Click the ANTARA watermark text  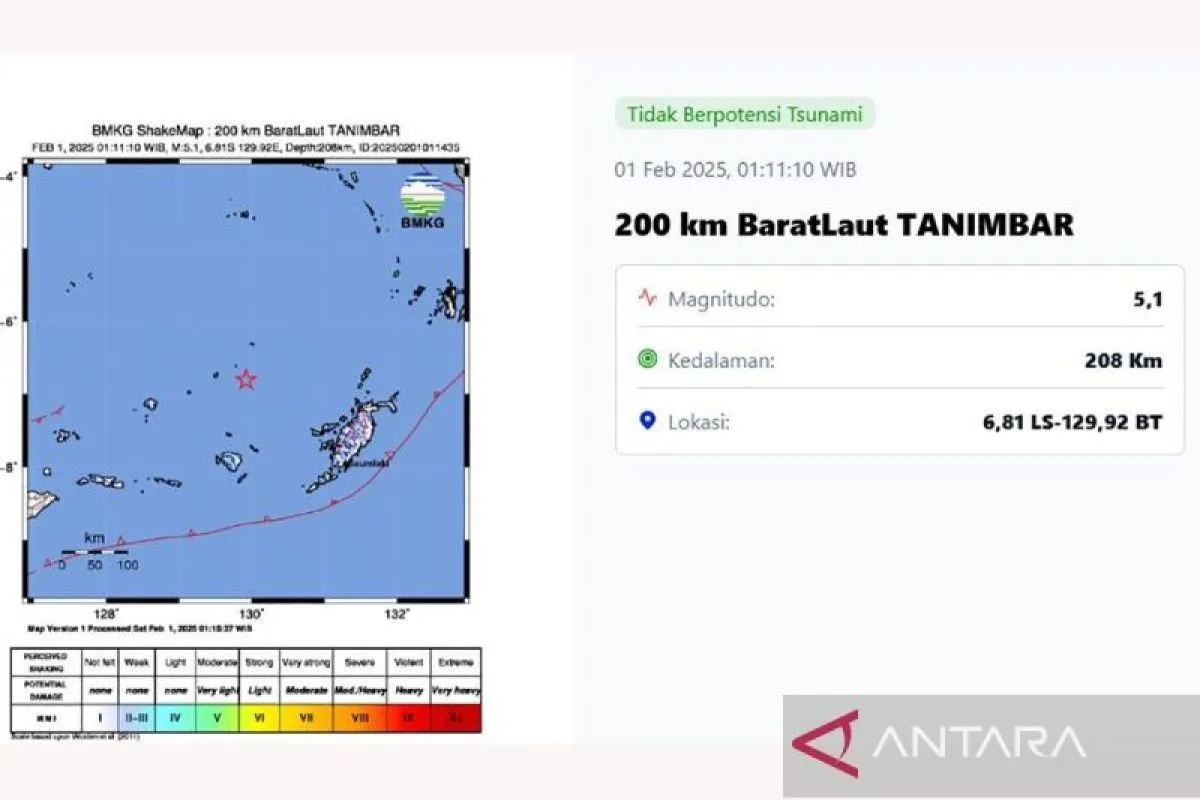click(979, 743)
